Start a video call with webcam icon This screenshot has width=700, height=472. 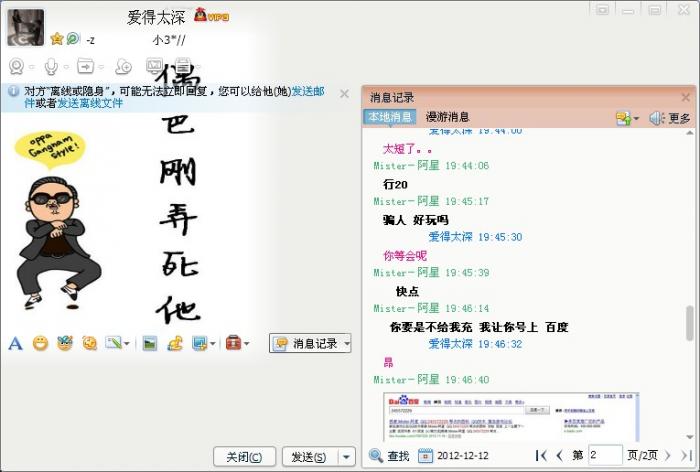17,67
